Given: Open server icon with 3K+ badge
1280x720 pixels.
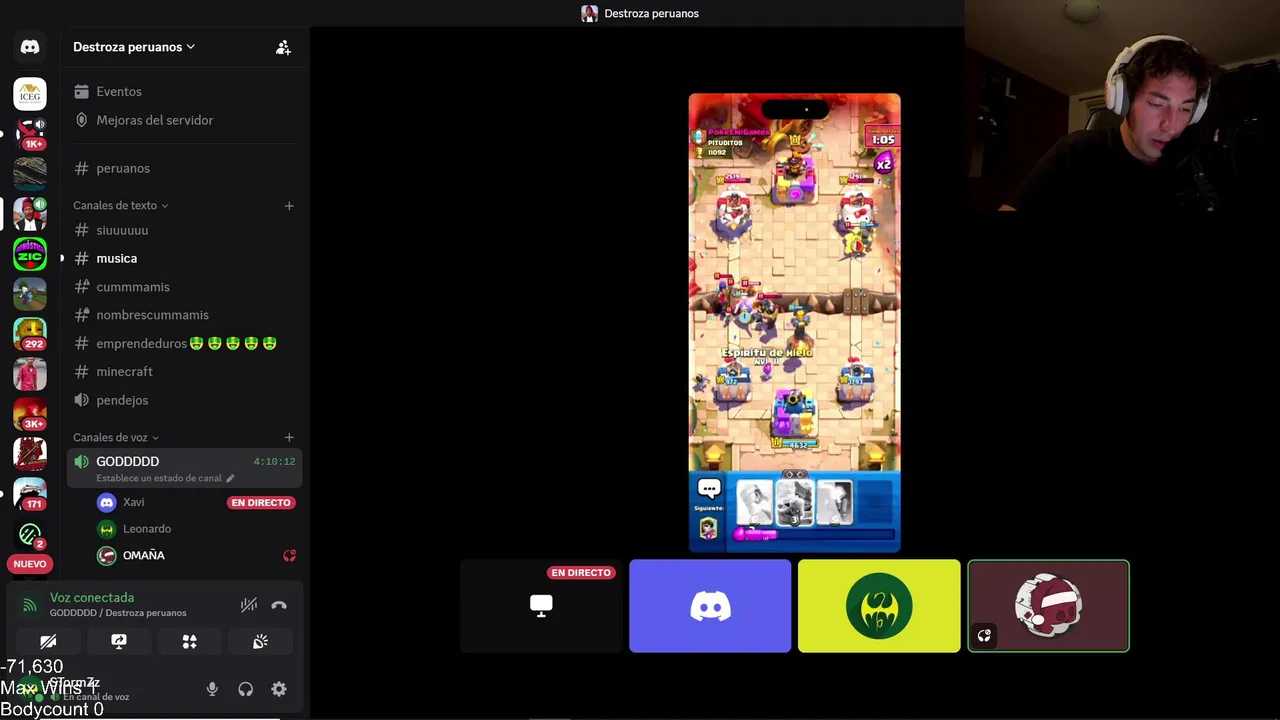Looking at the screenshot, I should pos(30,414).
